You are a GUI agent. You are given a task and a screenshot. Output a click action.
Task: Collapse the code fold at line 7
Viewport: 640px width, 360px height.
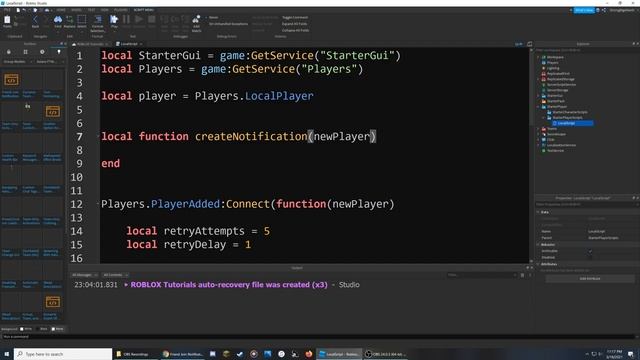click(99, 136)
